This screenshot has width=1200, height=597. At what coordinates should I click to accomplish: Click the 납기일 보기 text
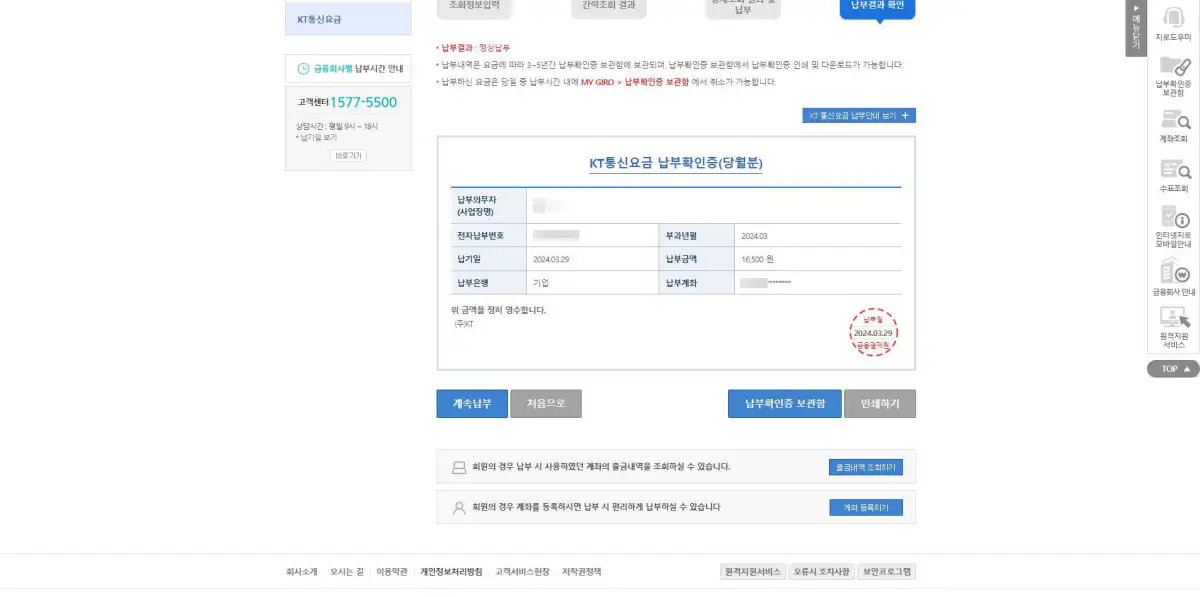(x=318, y=137)
